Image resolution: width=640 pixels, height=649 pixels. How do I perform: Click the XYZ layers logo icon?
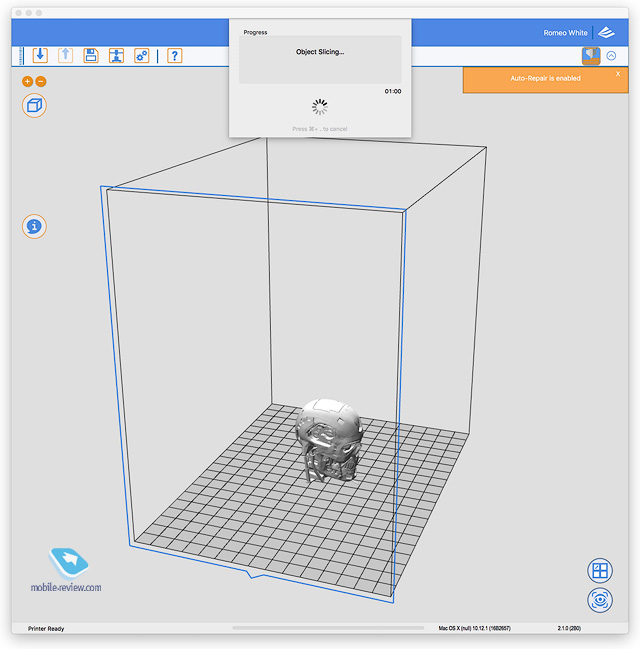pyautogui.click(x=606, y=33)
